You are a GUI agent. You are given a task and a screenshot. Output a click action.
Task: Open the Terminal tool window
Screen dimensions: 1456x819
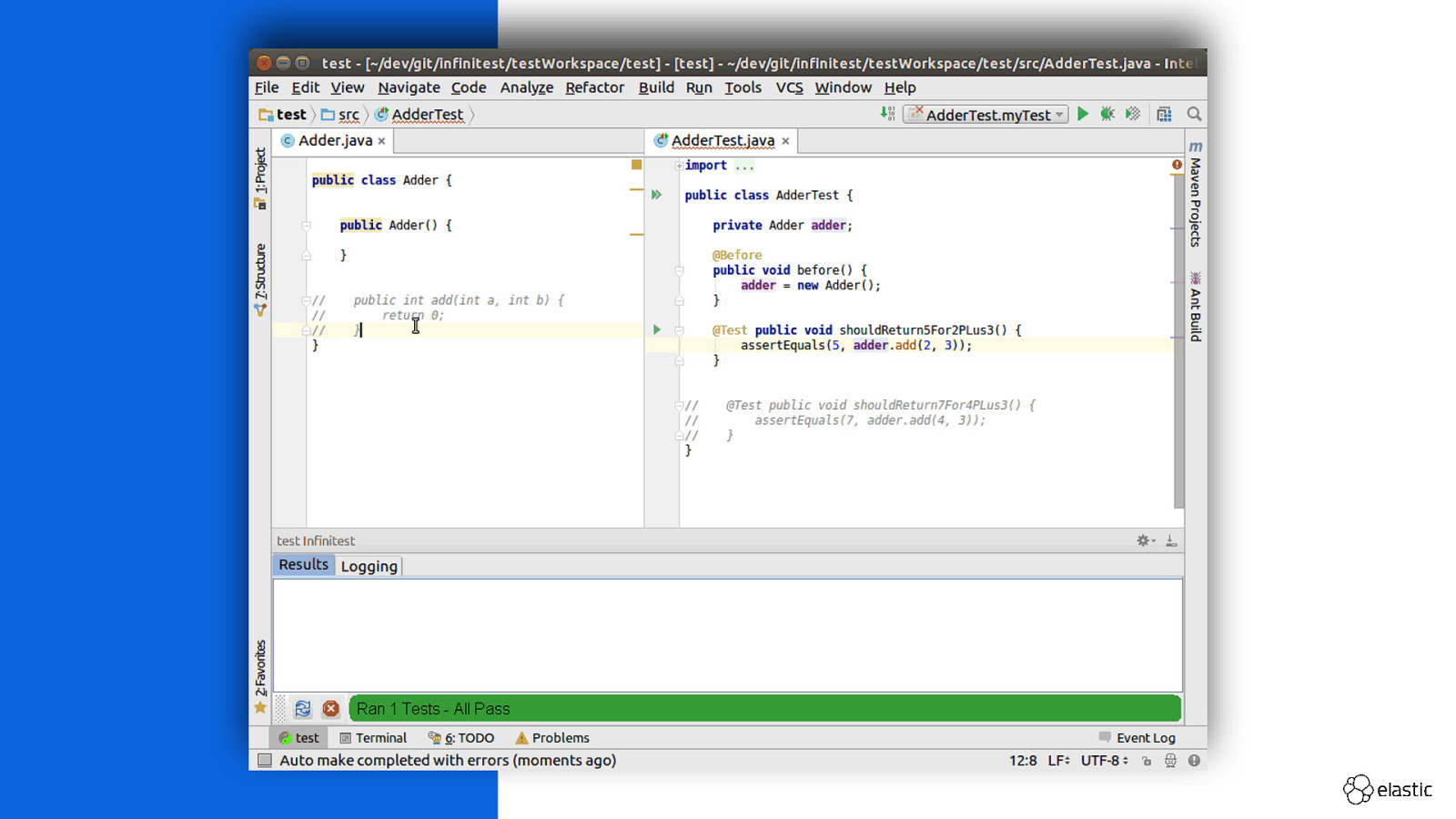coord(373,738)
